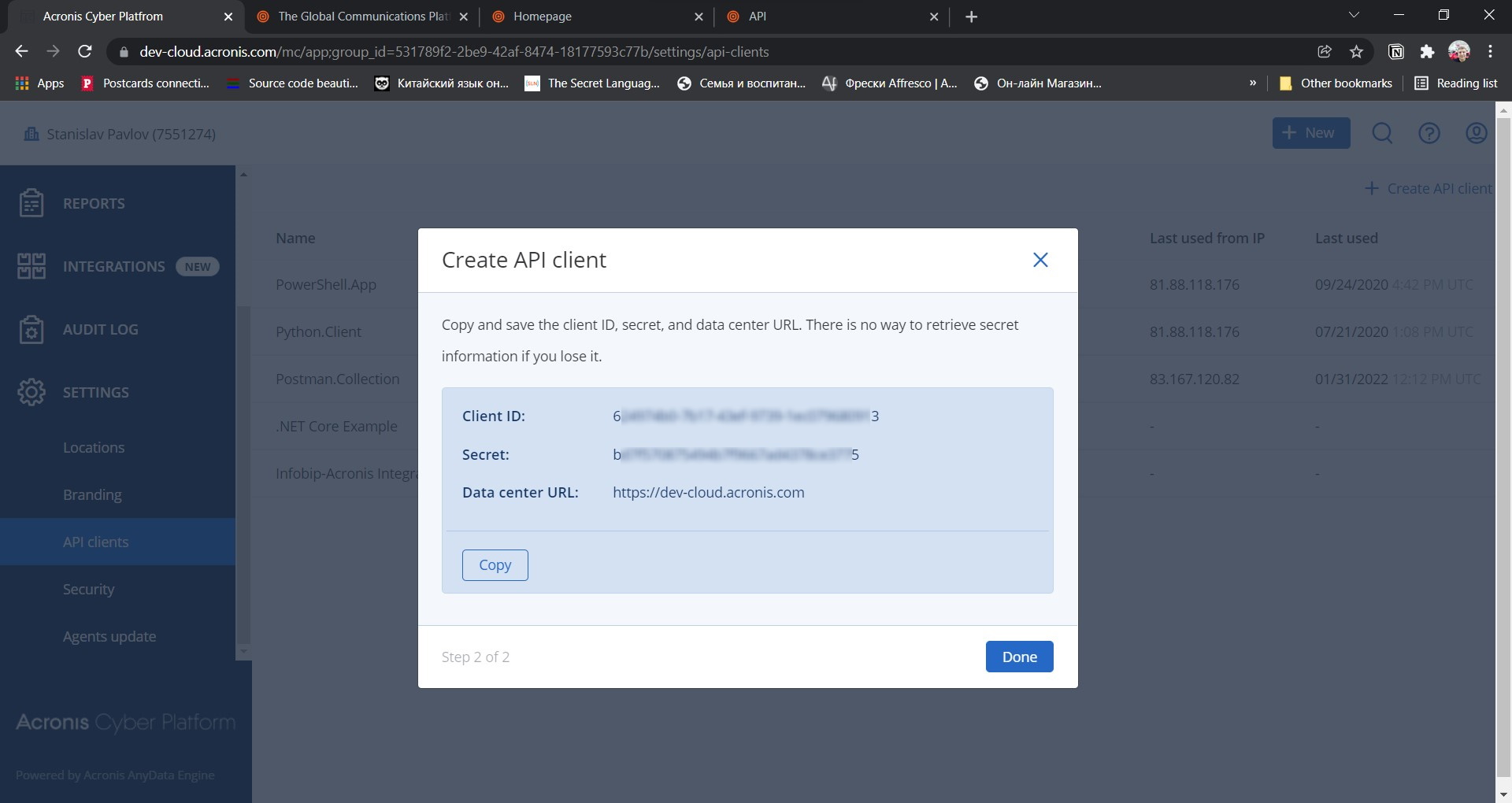Click the data center URL value

click(708, 493)
